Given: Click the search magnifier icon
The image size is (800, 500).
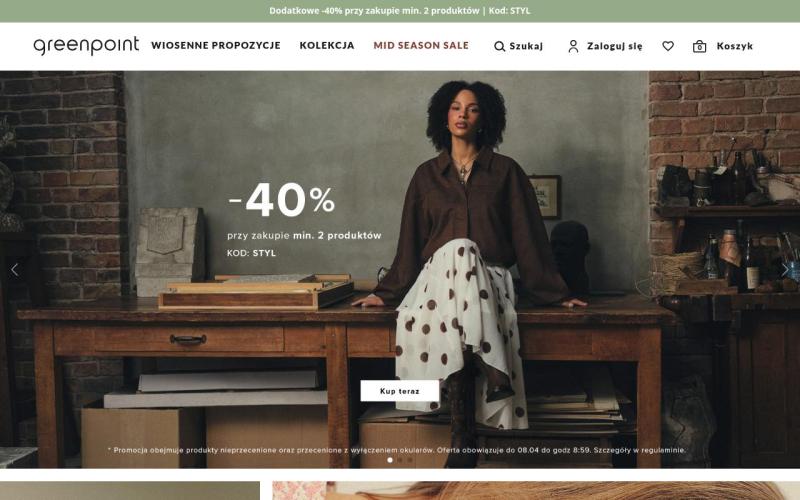Looking at the screenshot, I should click(499, 46).
